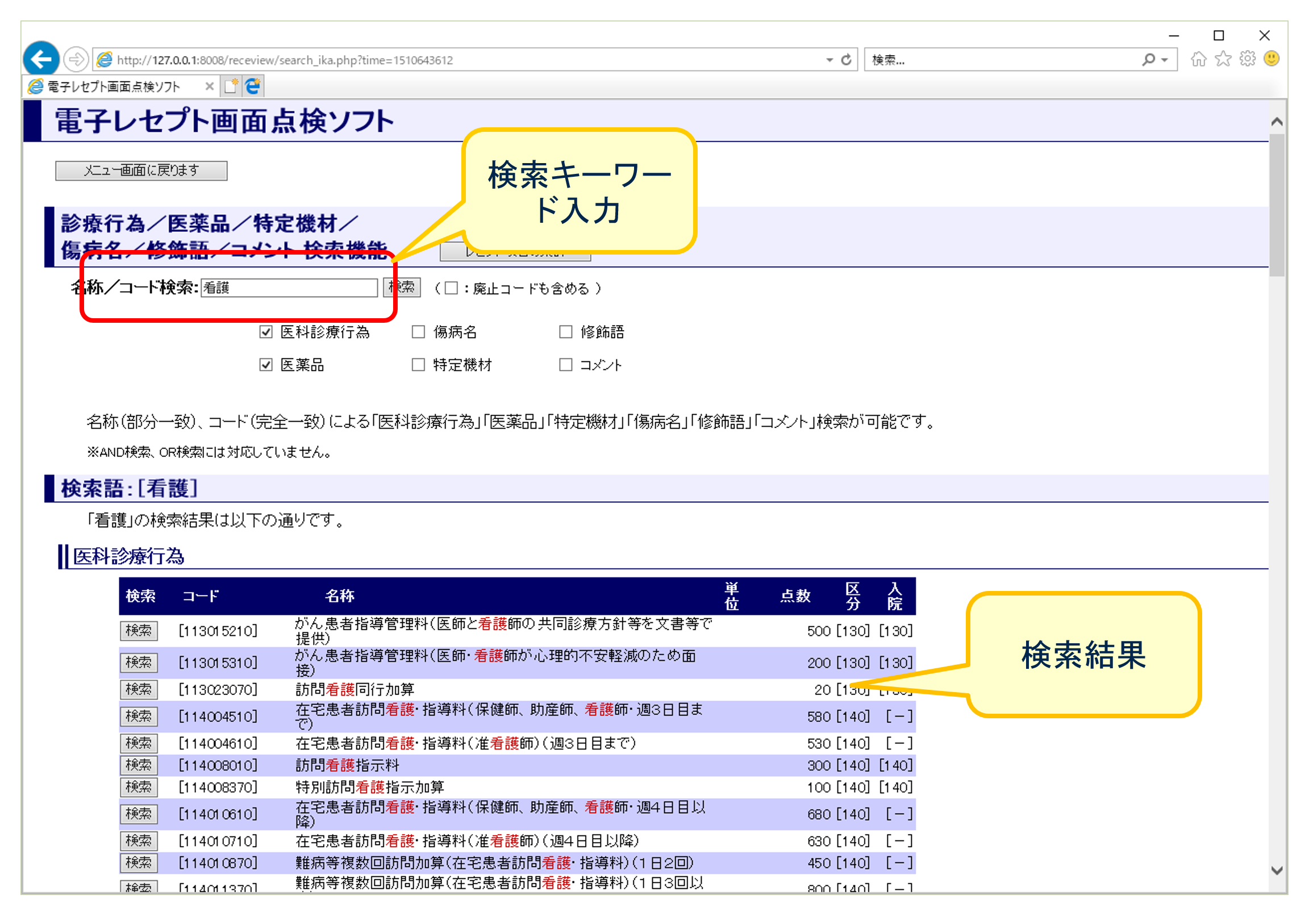Viewport: 1309px width, 924px height.
Task: Click the 特別訪問看護指示加算 row name
Action: 369,787
